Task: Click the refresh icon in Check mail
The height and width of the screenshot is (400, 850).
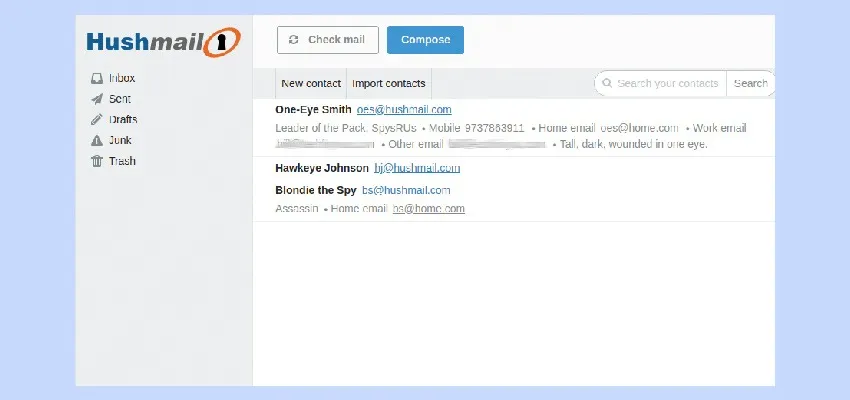Action: pos(294,40)
